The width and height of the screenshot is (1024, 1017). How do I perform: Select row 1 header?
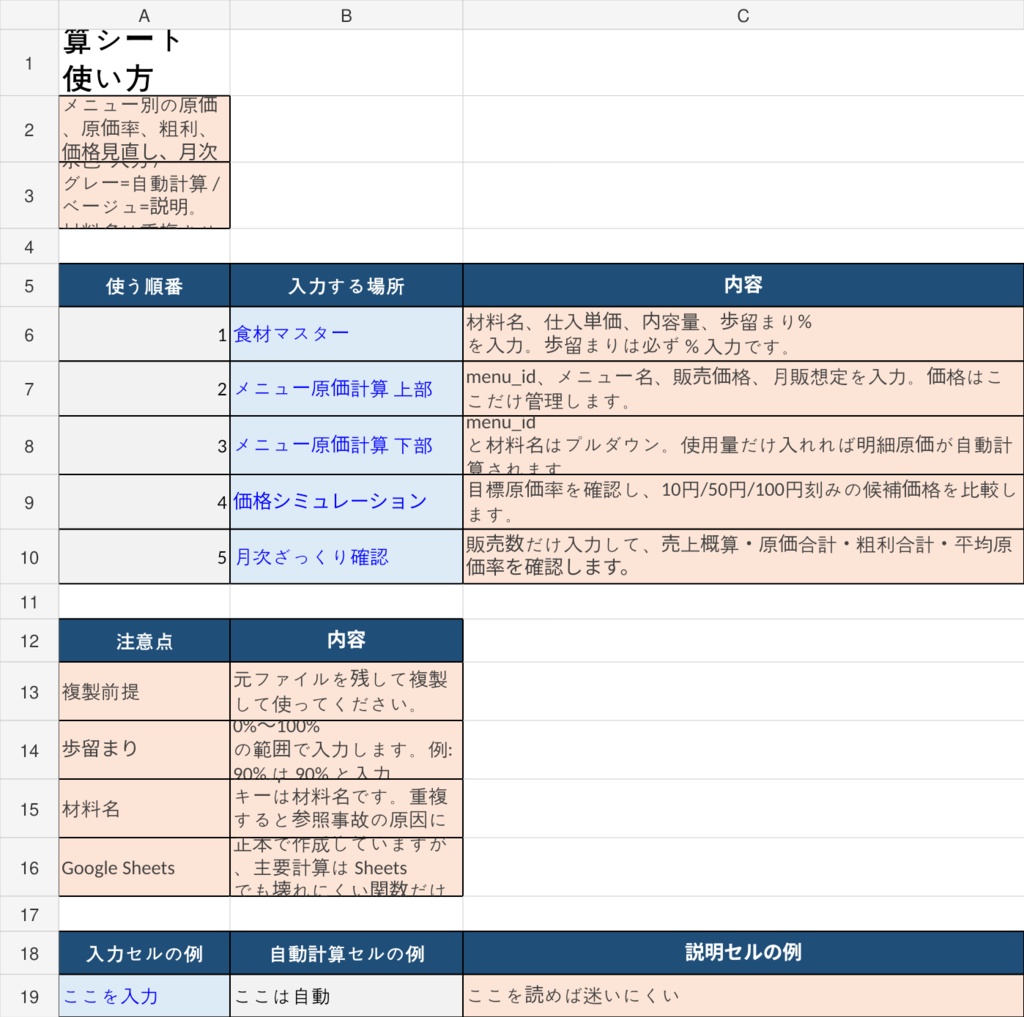(29, 63)
